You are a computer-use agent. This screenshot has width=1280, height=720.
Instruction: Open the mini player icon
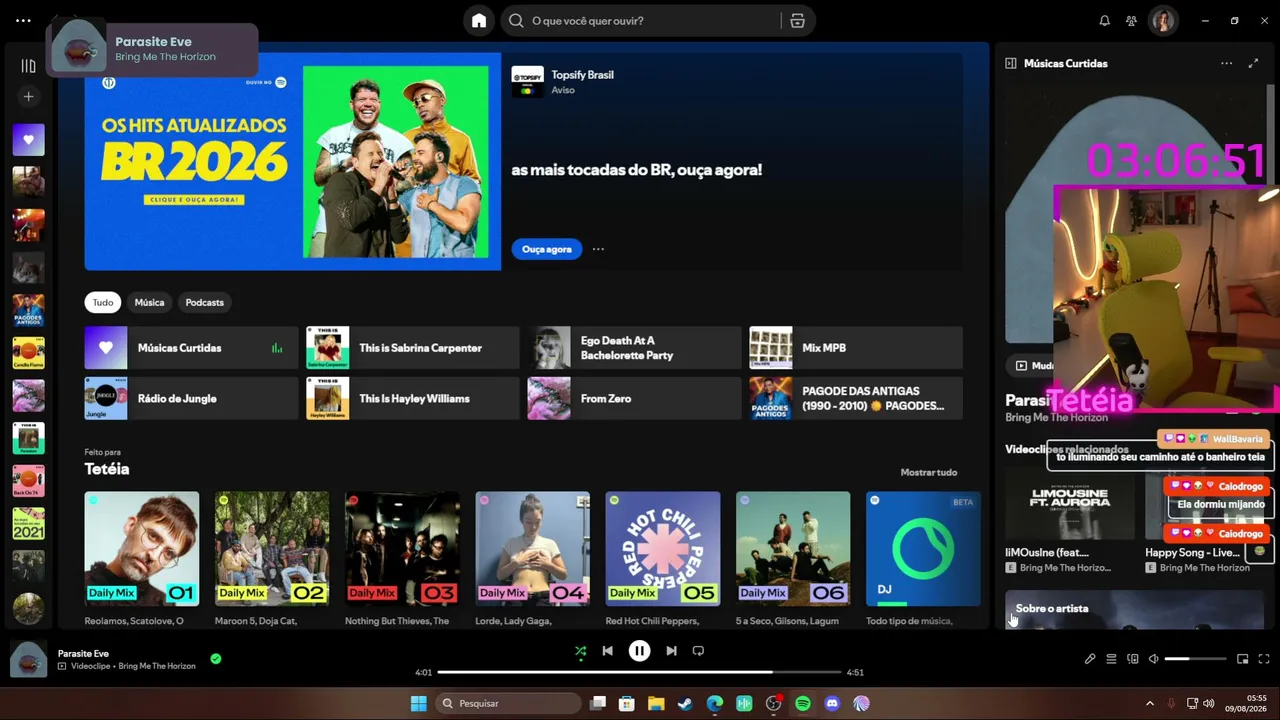[1242, 659]
